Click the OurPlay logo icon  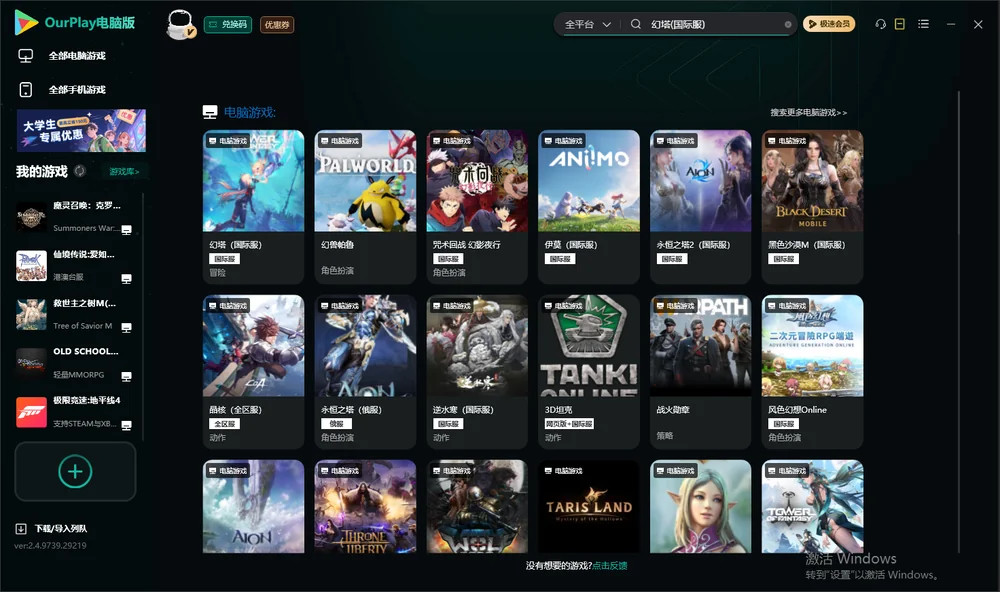point(26,23)
